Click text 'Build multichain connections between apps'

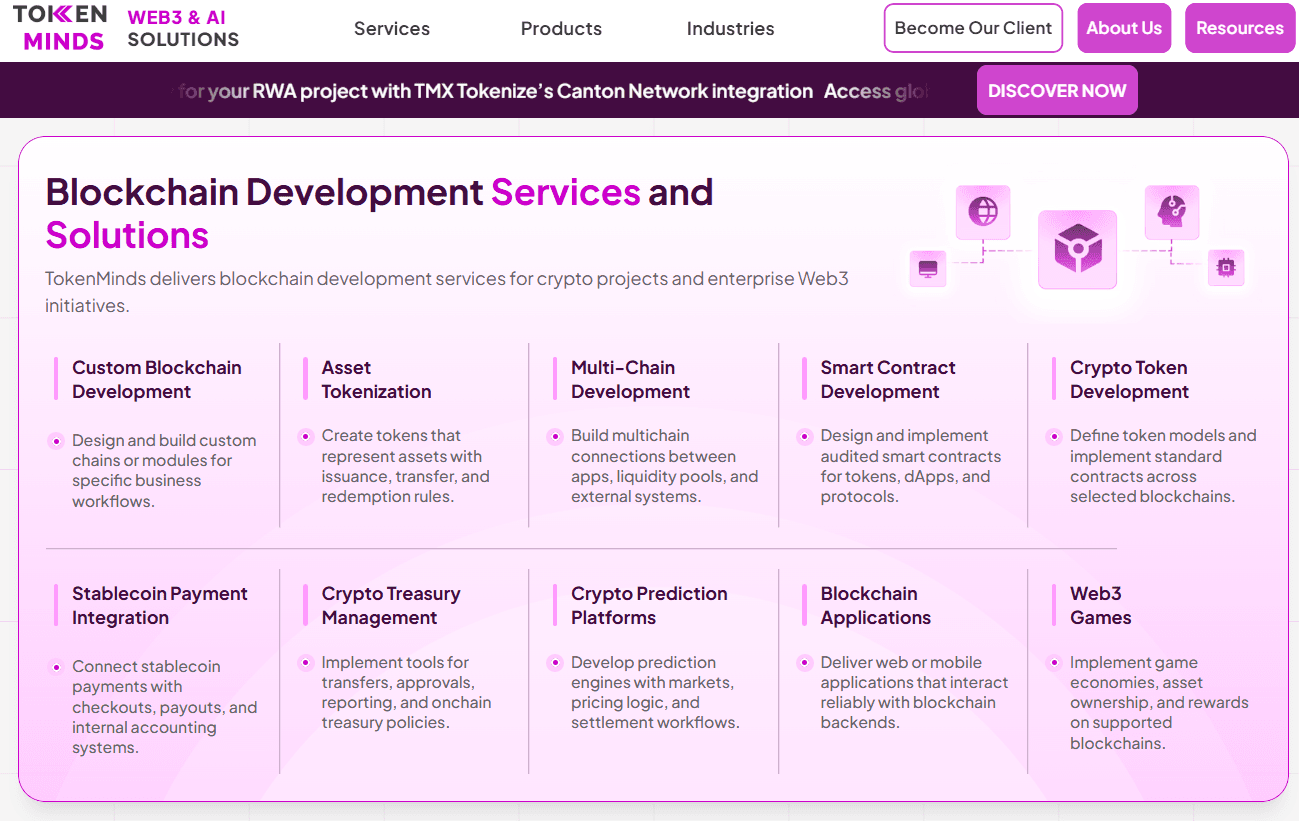[x=664, y=466]
